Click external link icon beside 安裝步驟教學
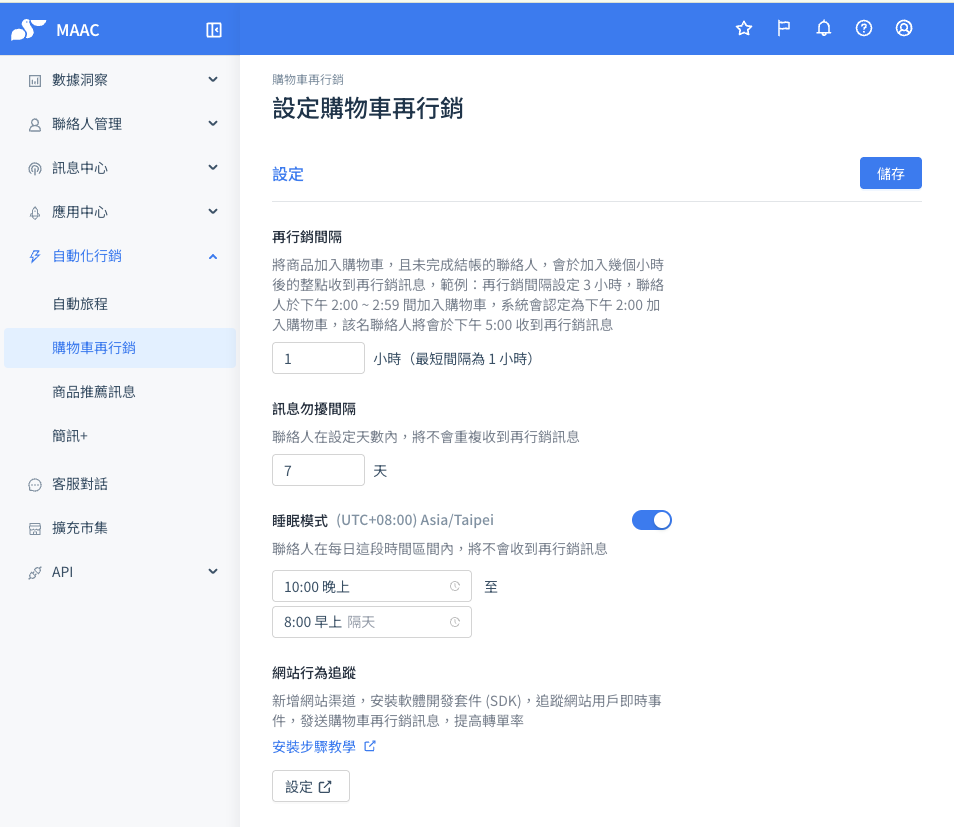 [370, 746]
